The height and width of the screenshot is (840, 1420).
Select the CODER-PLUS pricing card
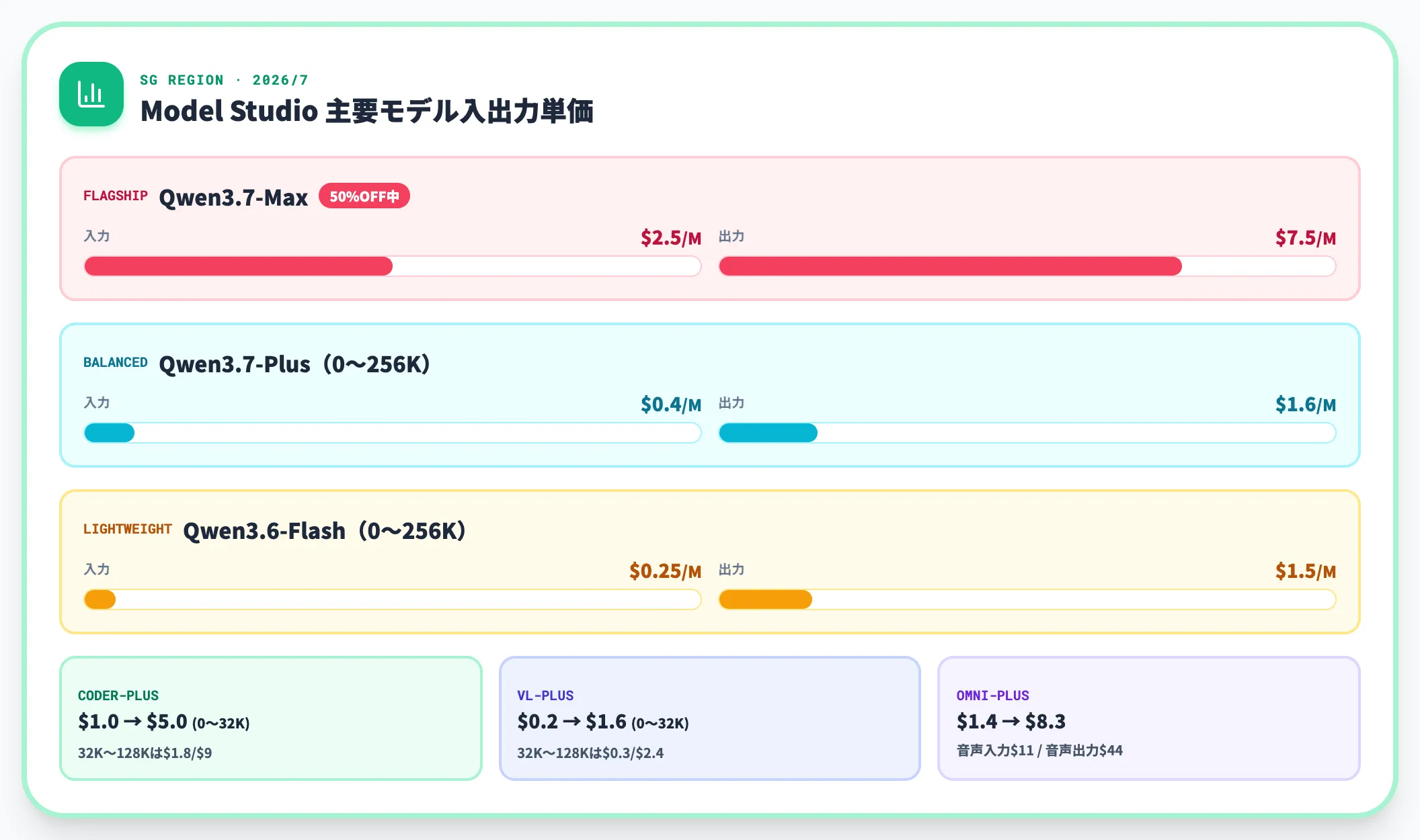pos(271,718)
